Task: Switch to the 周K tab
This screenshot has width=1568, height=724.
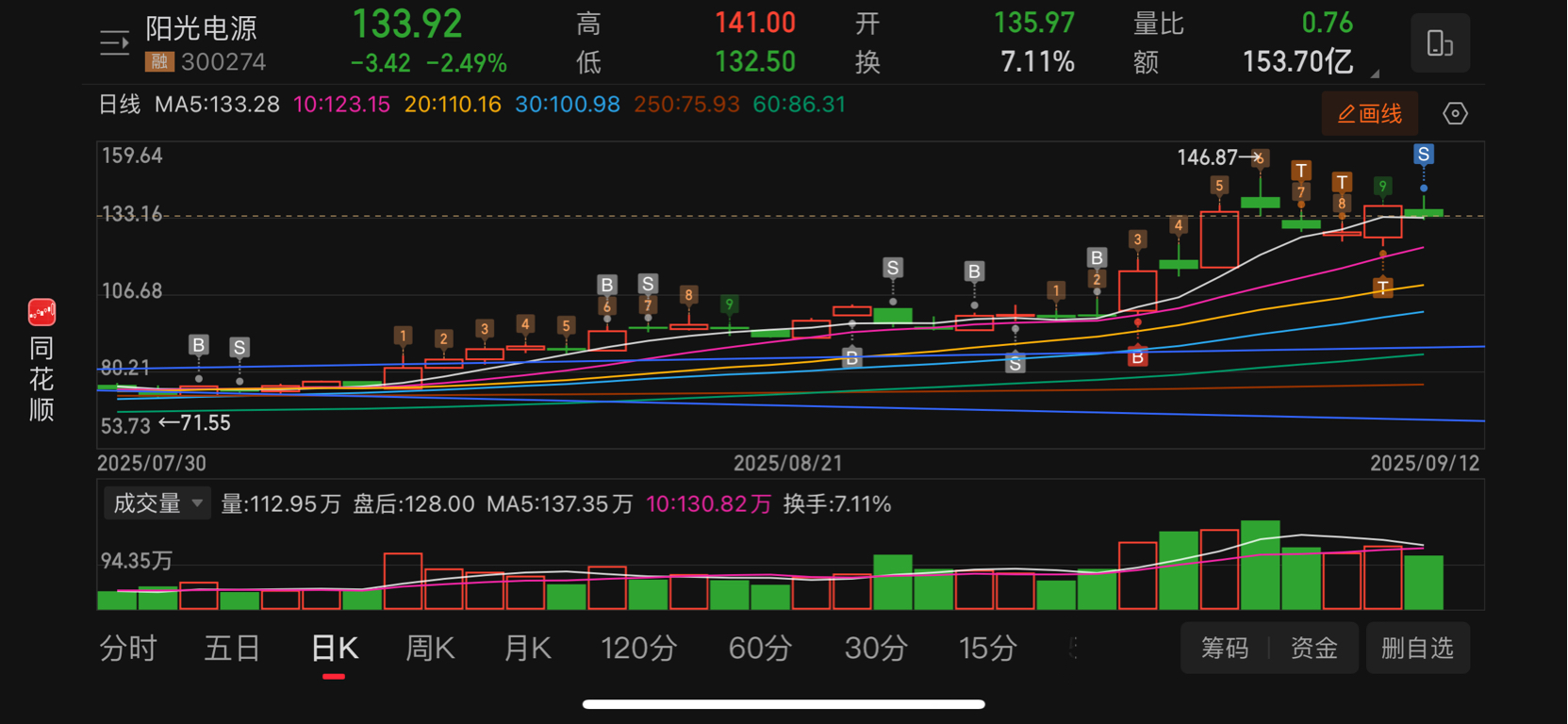Action: click(430, 649)
